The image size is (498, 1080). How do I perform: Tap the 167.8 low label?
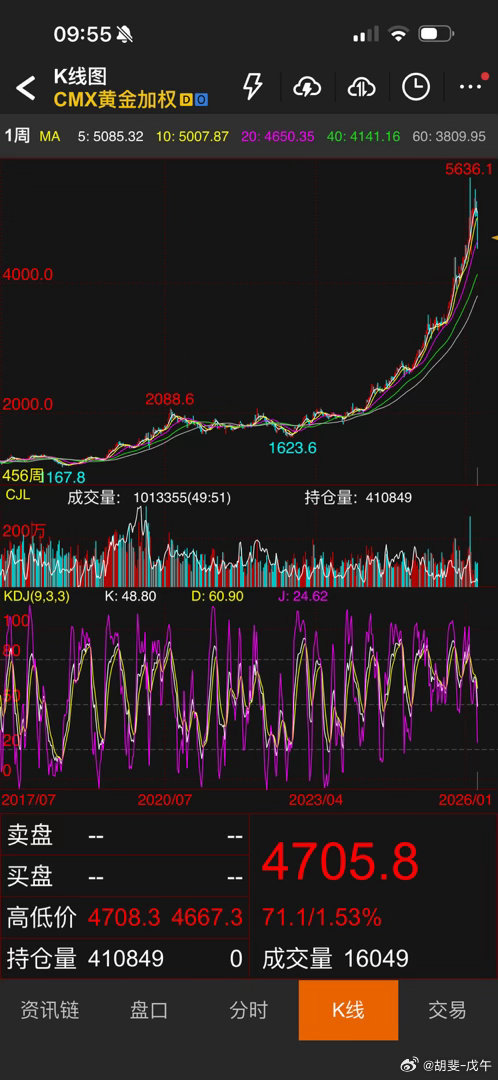click(x=65, y=476)
